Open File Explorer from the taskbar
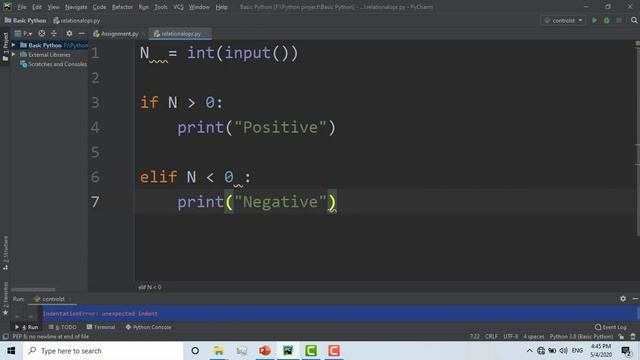This screenshot has width=640, height=360. coord(218,351)
